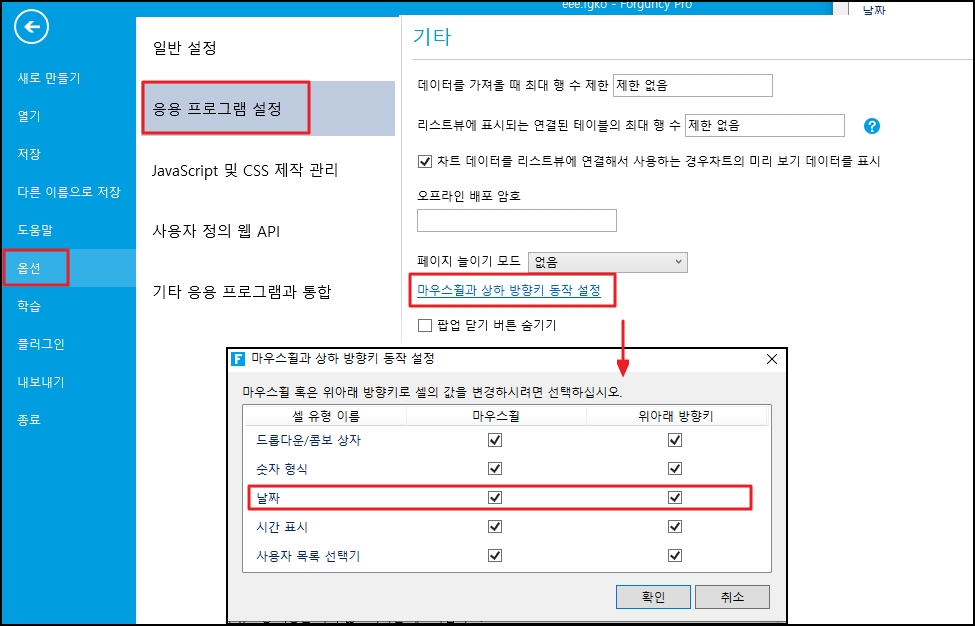This screenshot has width=975, height=626.
Task: Click the 오프라인 배포 암호 input field
Action: coord(517,221)
